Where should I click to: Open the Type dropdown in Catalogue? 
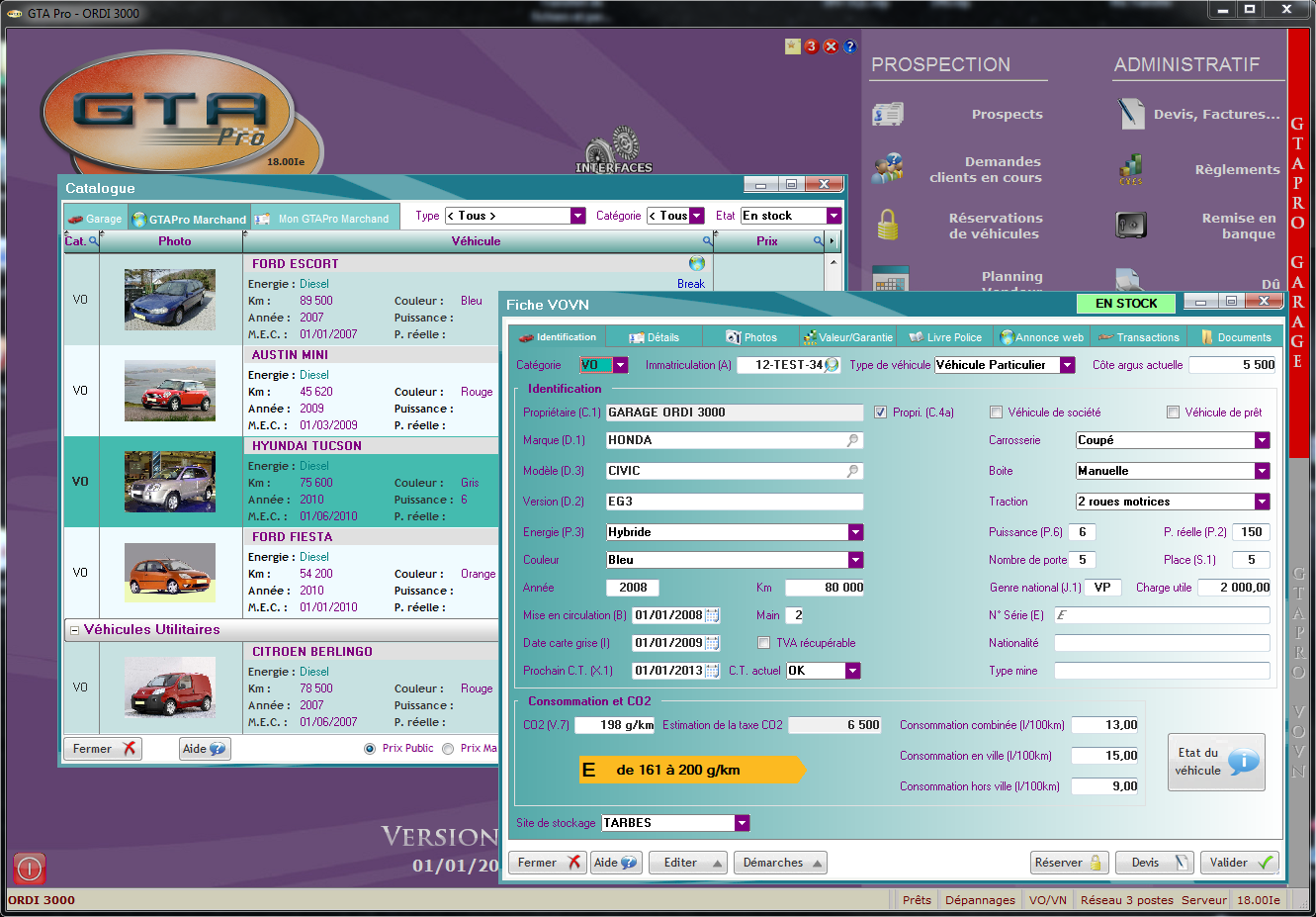(x=578, y=216)
